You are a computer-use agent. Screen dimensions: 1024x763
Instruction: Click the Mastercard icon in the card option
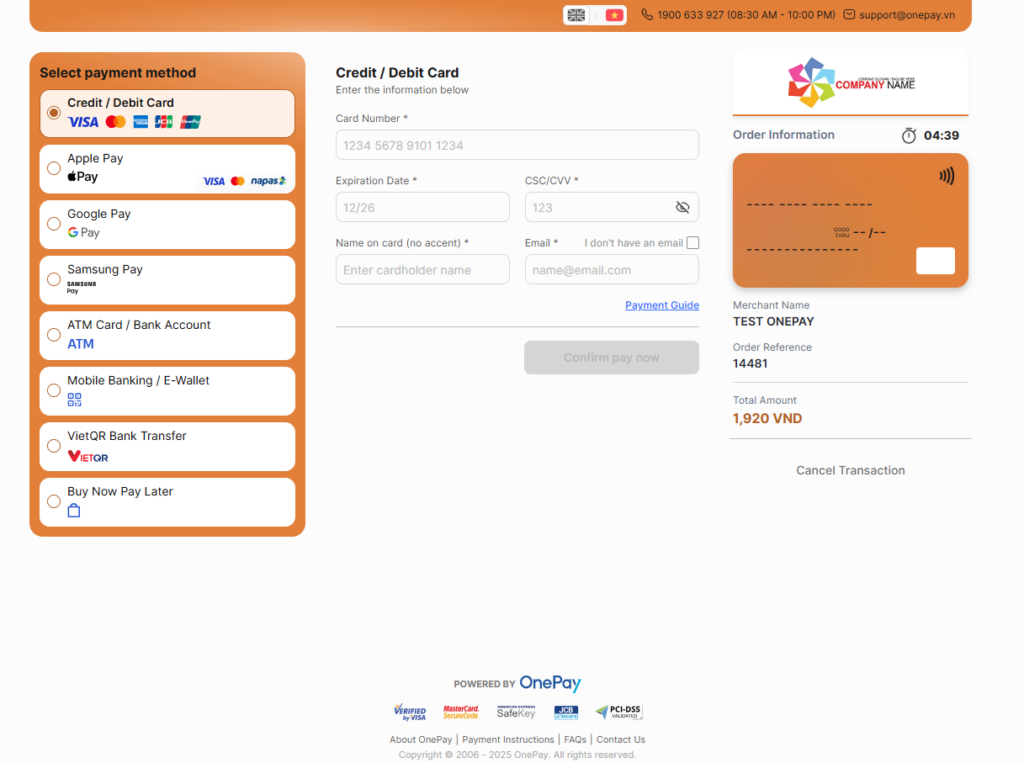pyautogui.click(x=115, y=122)
